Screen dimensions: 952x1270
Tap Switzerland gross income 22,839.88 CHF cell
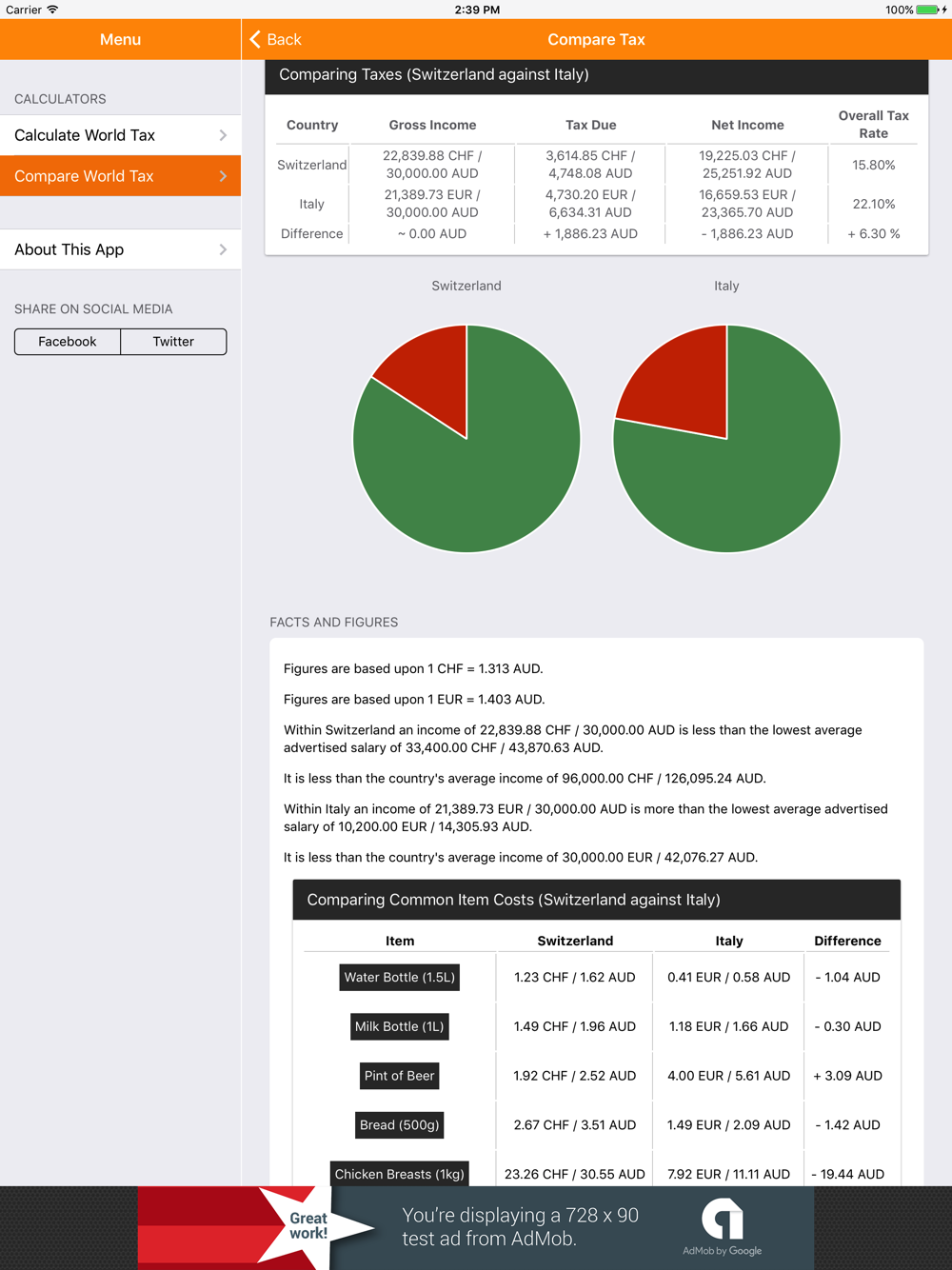tap(432, 165)
